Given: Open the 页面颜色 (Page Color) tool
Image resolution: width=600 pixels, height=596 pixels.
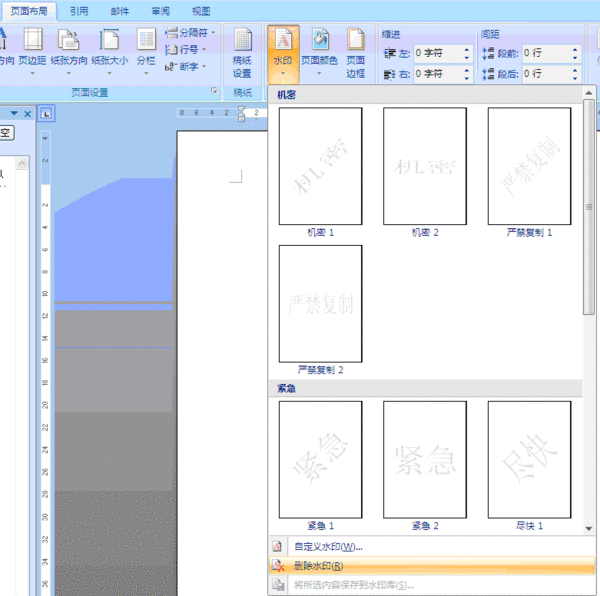Looking at the screenshot, I should click(320, 52).
